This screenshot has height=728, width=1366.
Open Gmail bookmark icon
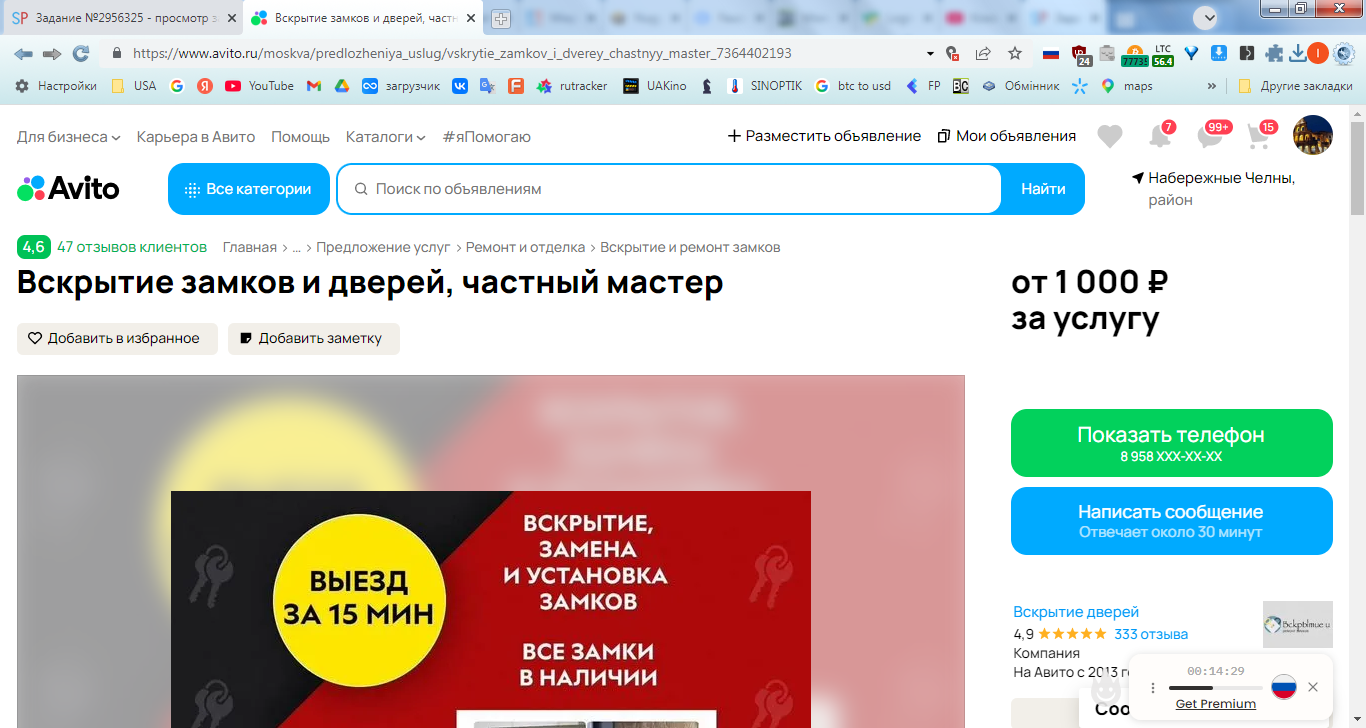pyautogui.click(x=313, y=86)
